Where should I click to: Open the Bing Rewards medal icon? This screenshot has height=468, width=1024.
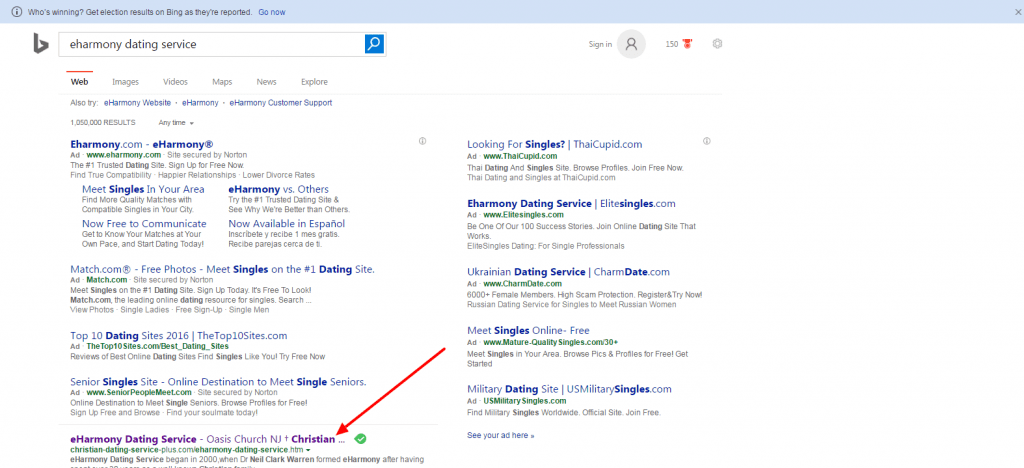point(687,44)
